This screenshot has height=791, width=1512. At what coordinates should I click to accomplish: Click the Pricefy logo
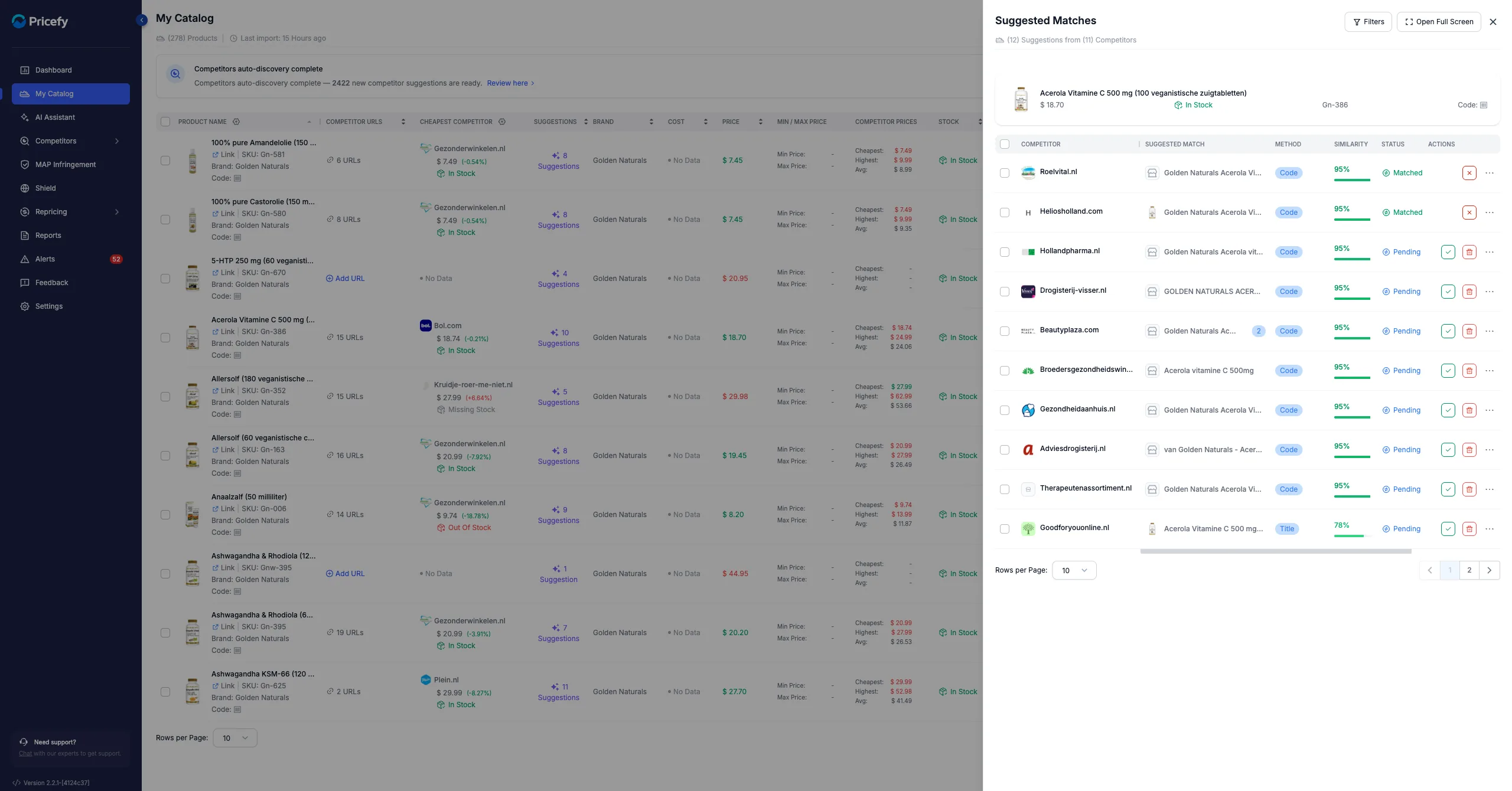[40, 21]
